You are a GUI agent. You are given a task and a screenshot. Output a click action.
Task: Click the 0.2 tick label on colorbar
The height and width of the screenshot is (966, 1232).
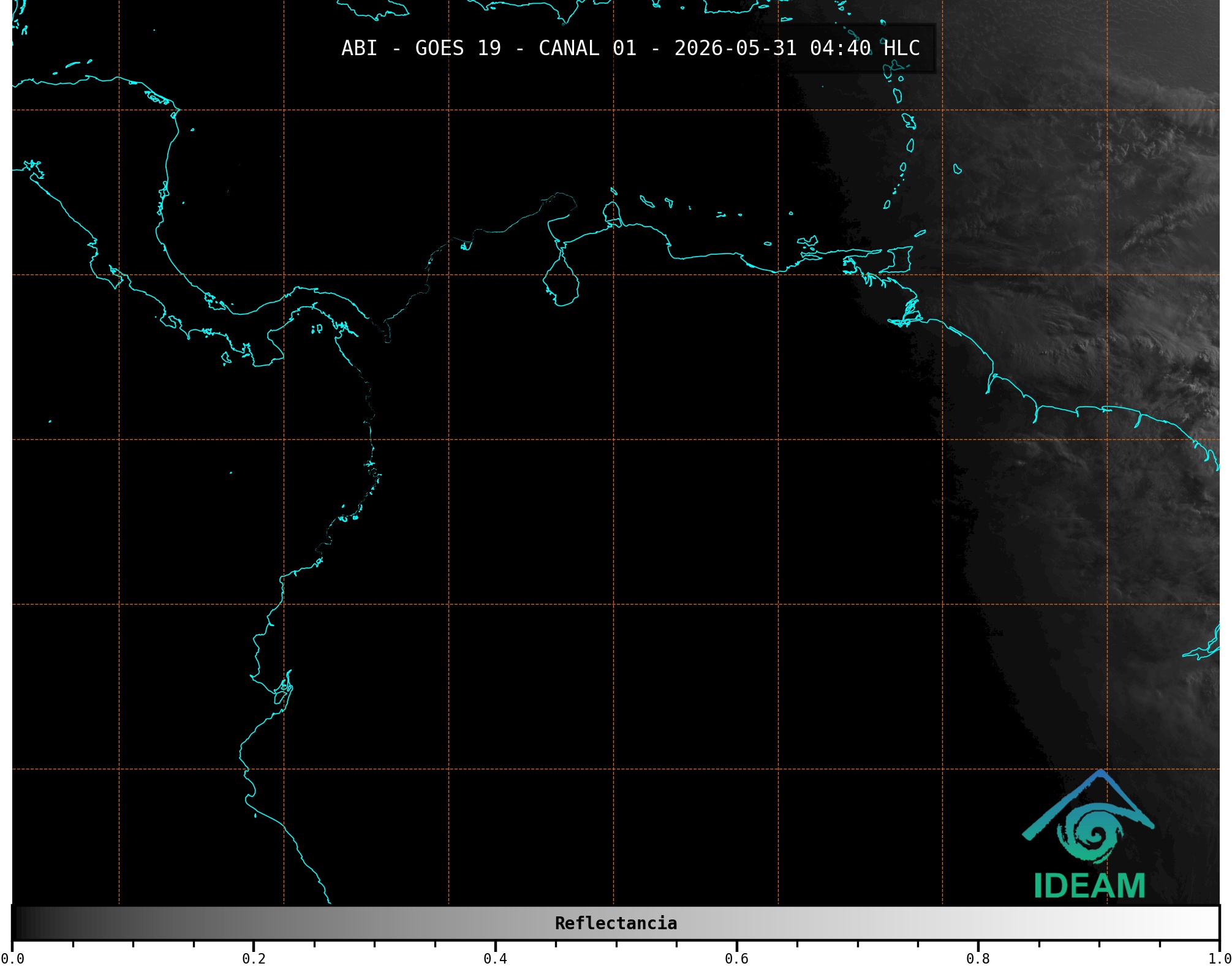coord(254,959)
